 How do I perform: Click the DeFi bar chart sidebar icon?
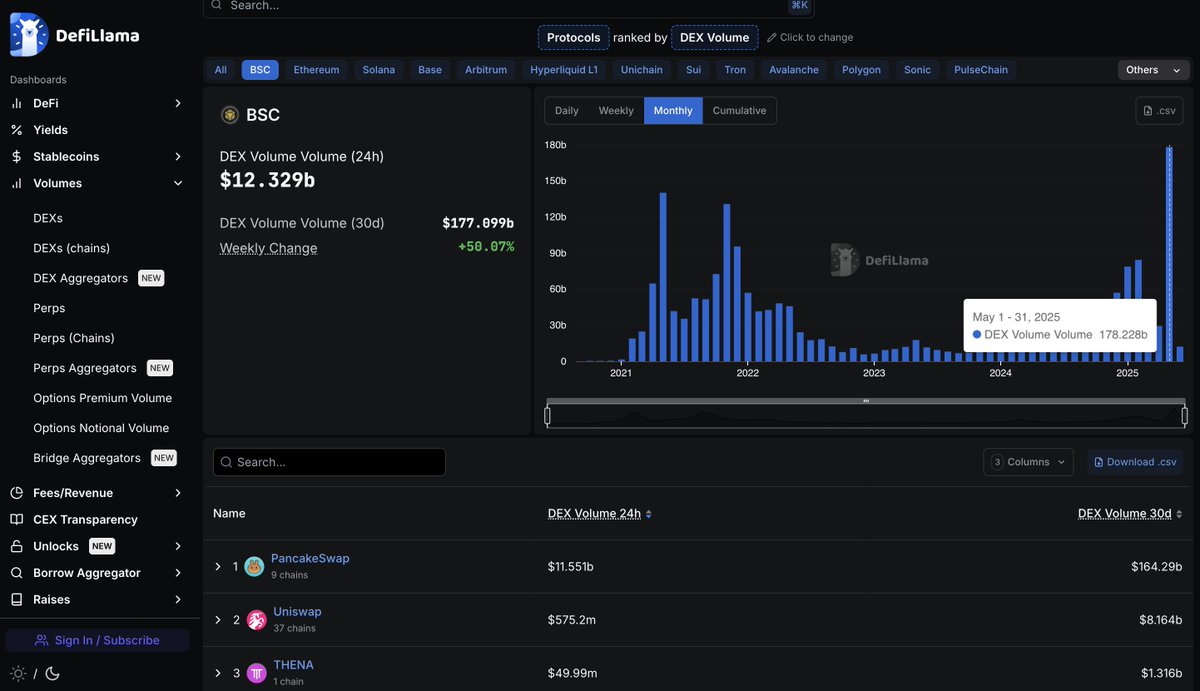pyautogui.click(x=16, y=103)
